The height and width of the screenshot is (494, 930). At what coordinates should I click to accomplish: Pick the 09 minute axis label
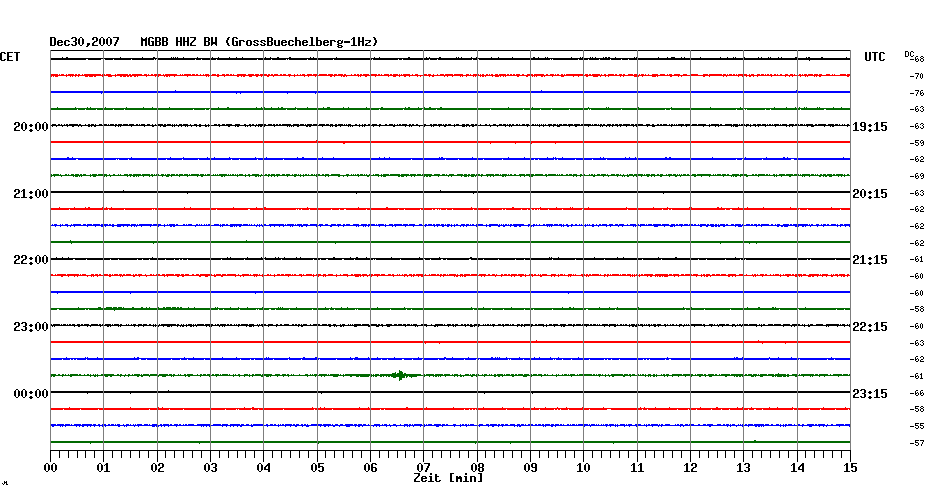tap(530, 468)
